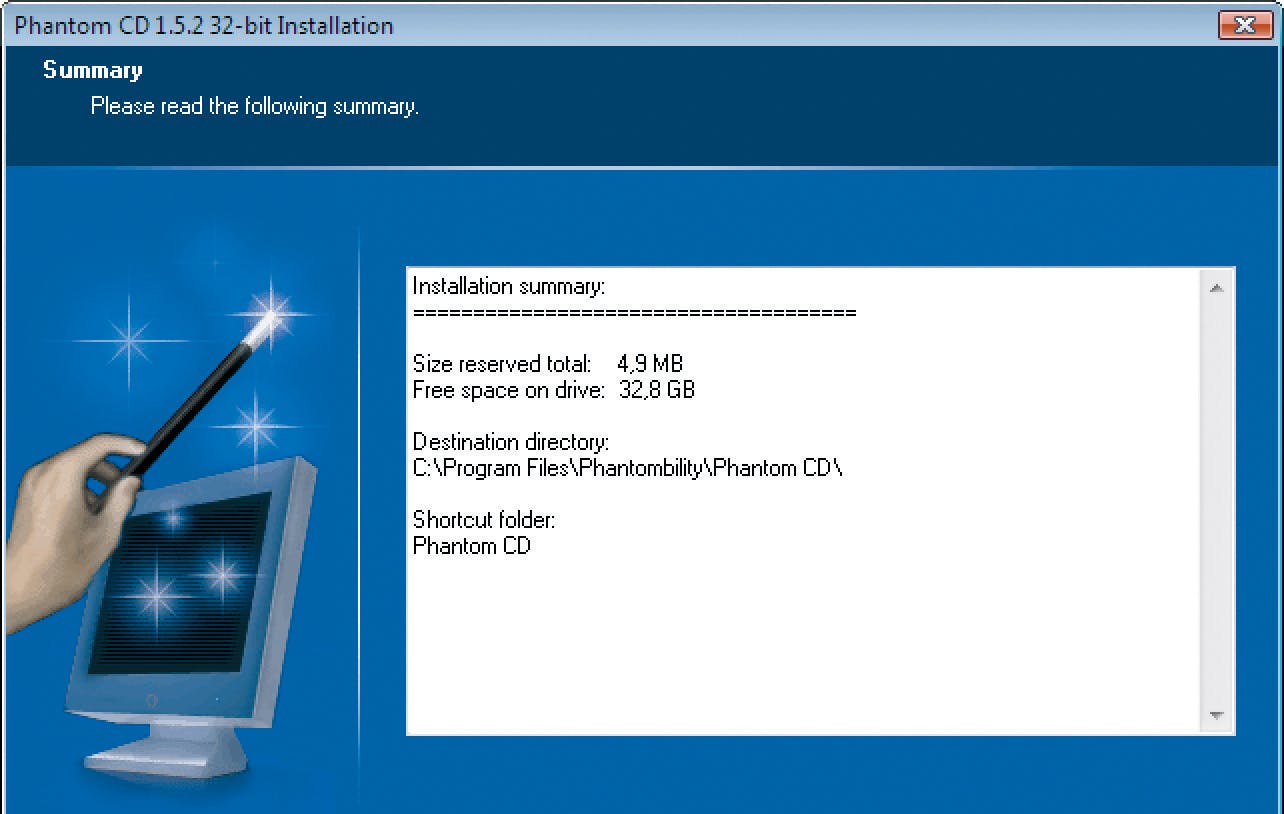This screenshot has width=1284, height=814.
Task: Click the 'Shortcut folder:' label
Action: (x=484, y=520)
